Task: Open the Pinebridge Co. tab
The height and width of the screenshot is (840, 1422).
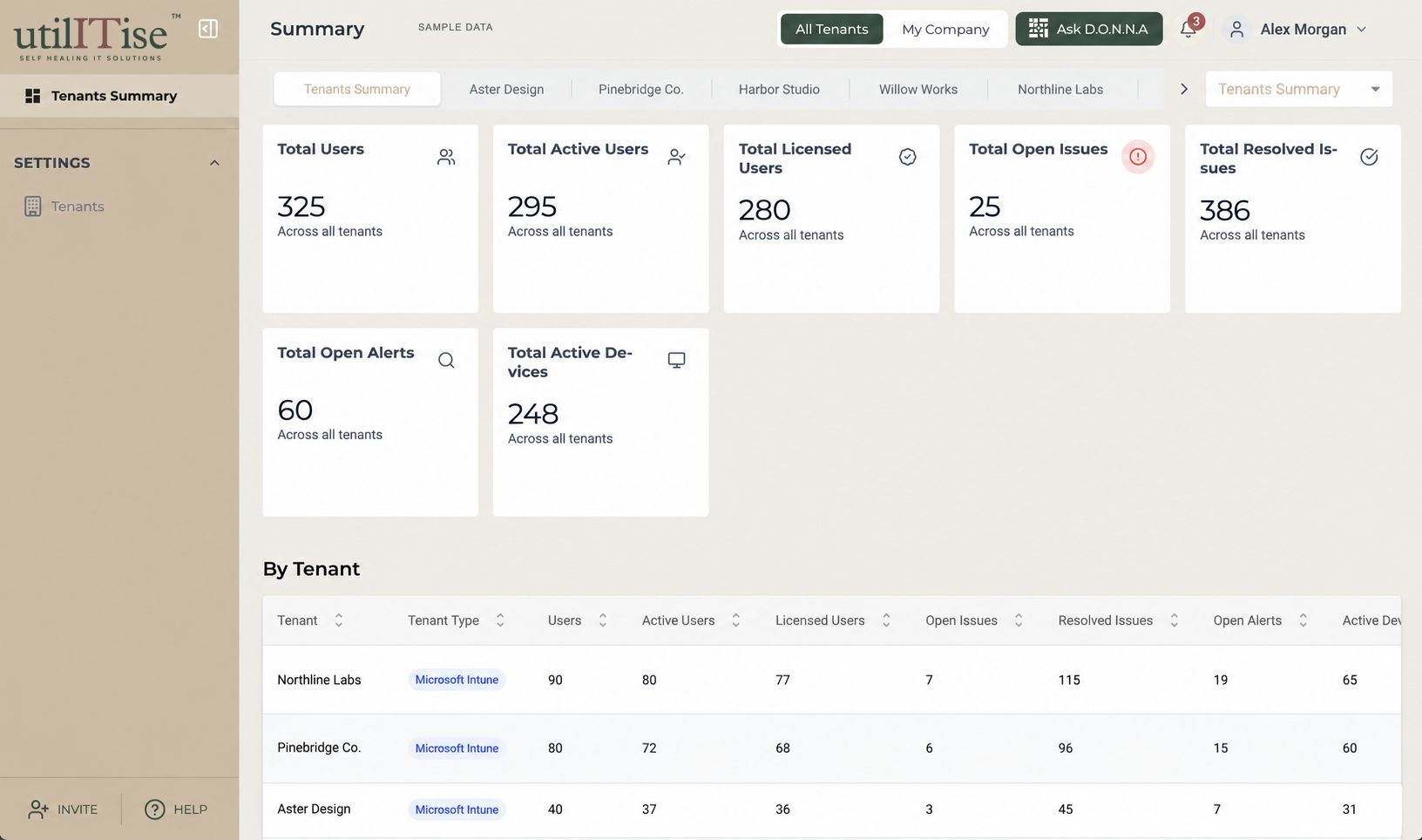Action: (x=641, y=89)
